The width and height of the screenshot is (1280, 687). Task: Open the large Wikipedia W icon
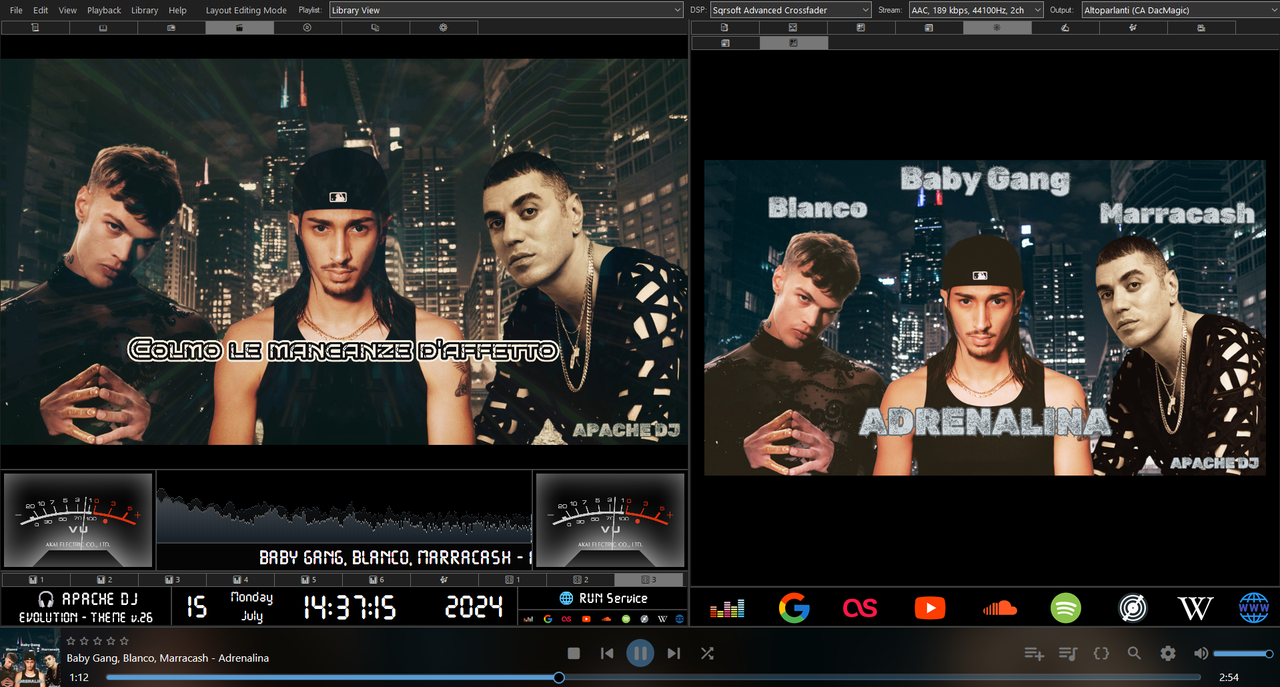click(1195, 607)
